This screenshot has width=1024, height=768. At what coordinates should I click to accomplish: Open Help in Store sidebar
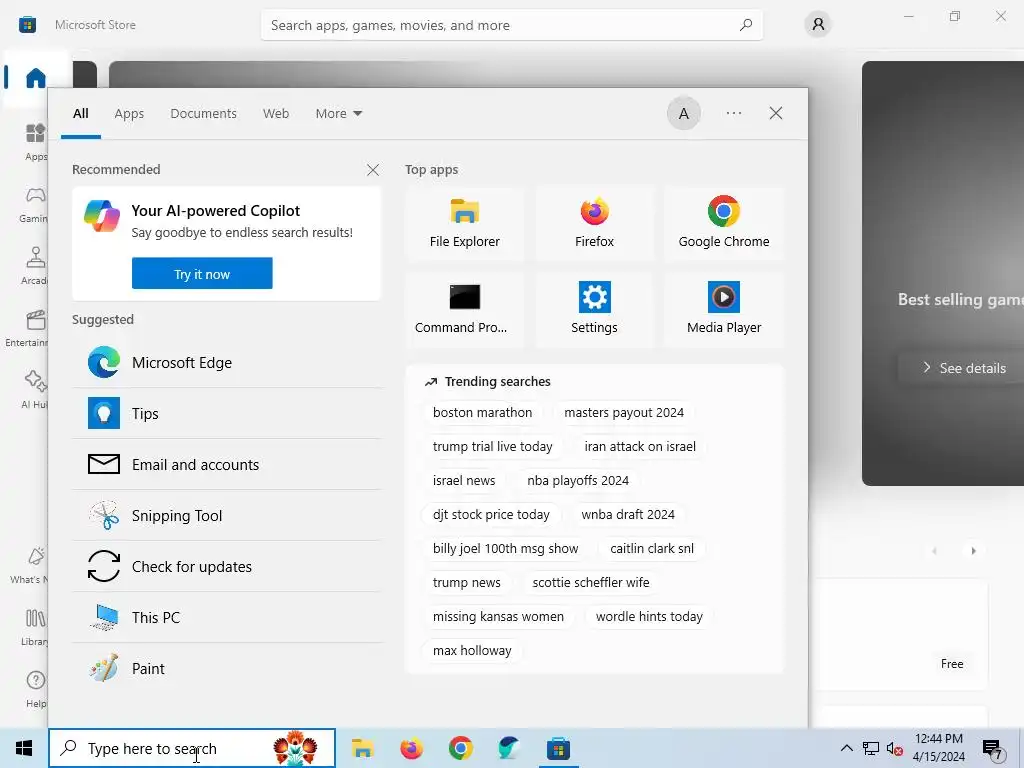pyautogui.click(x=35, y=688)
